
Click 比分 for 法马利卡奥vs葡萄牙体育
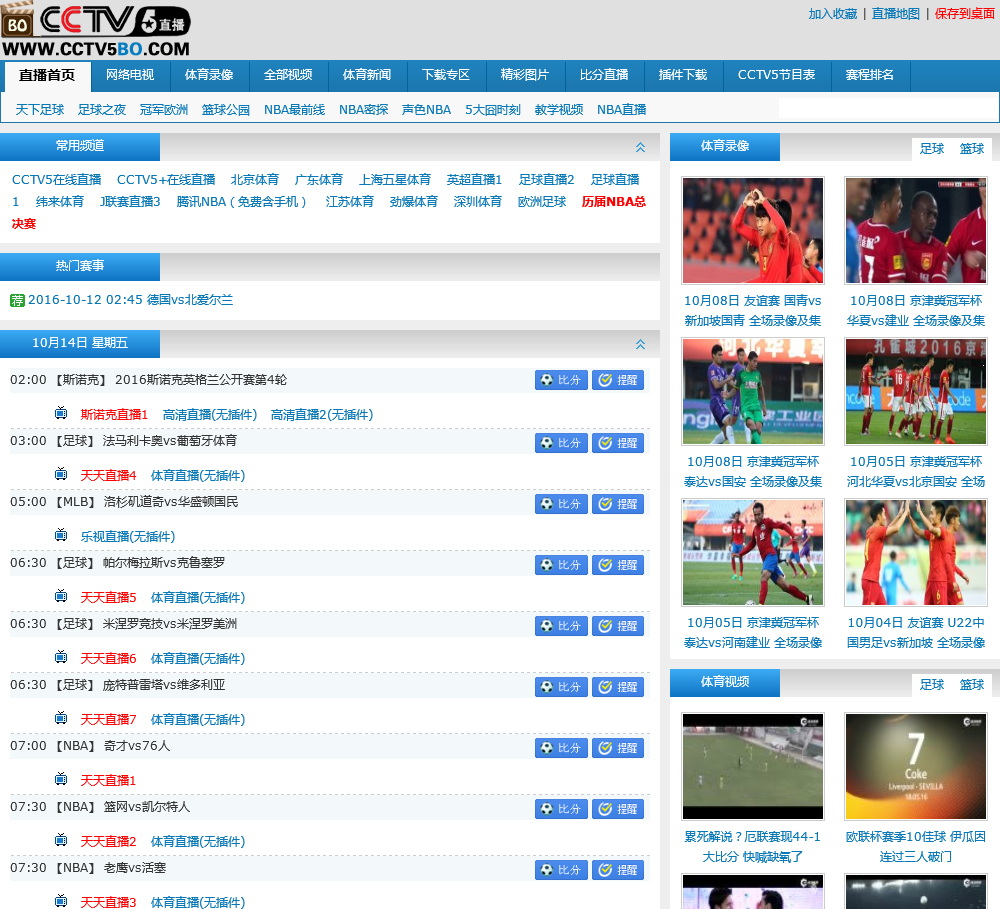pos(561,443)
